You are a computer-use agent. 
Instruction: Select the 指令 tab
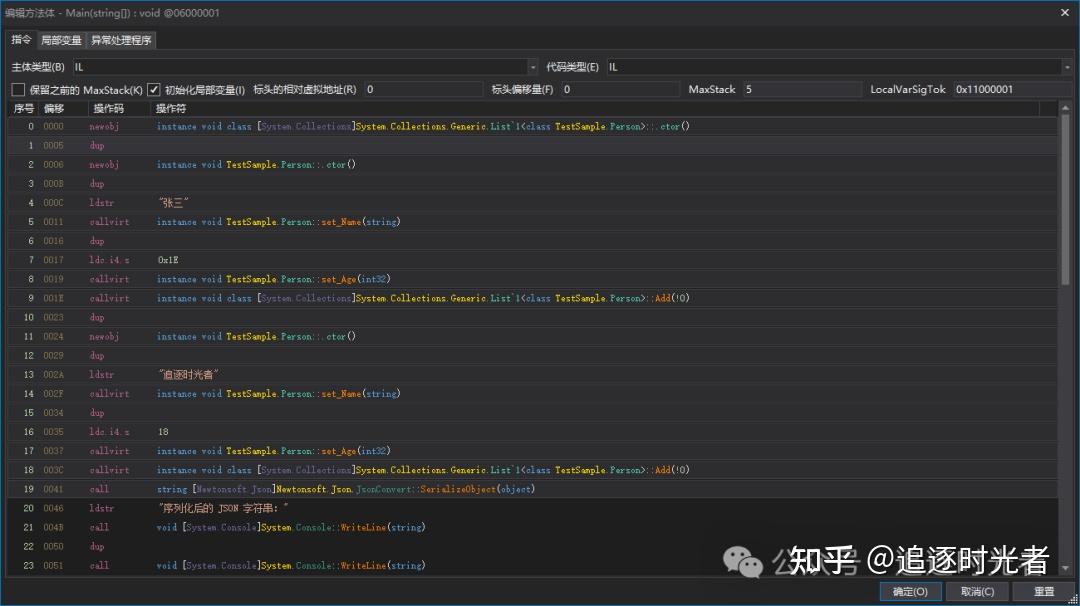point(21,40)
